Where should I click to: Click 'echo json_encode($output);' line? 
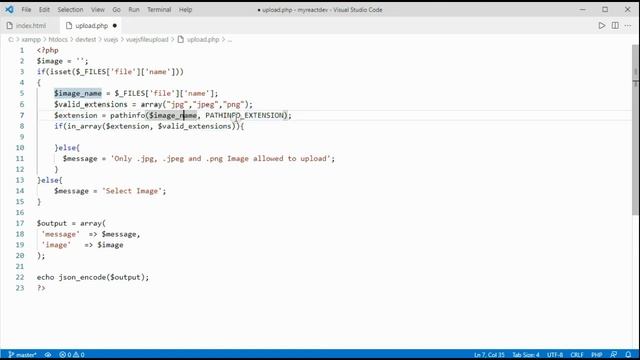(93, 277)
